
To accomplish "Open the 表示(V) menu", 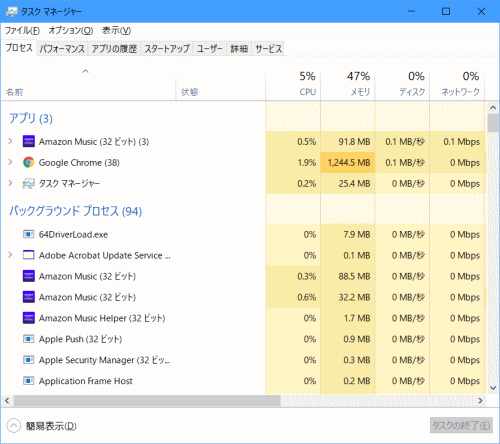I will coord(116,31).
